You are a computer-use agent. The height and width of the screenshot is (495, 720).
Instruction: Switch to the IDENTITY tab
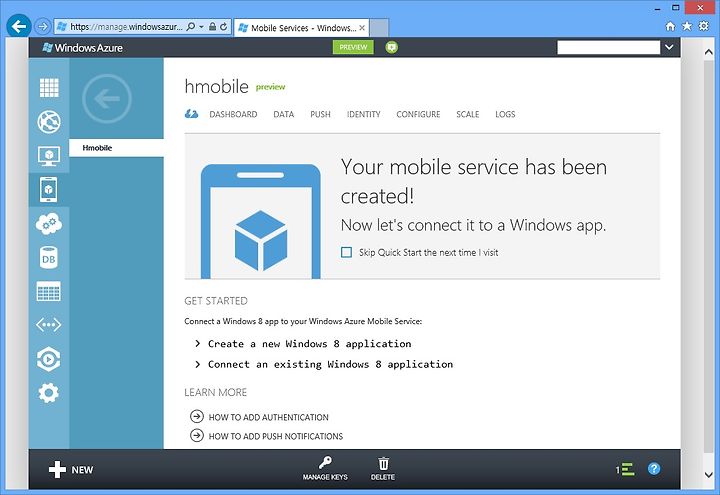tap(364, 114)
